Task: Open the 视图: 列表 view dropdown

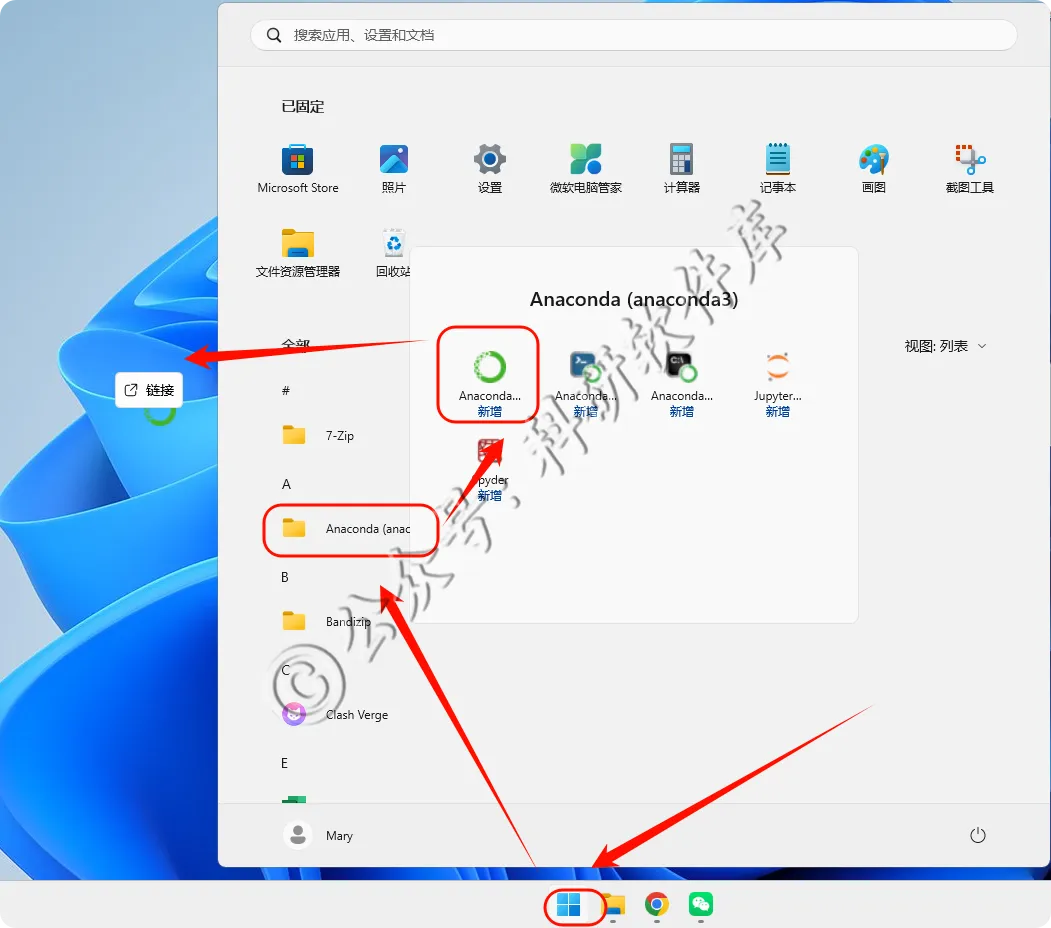Action: [945, 346]
